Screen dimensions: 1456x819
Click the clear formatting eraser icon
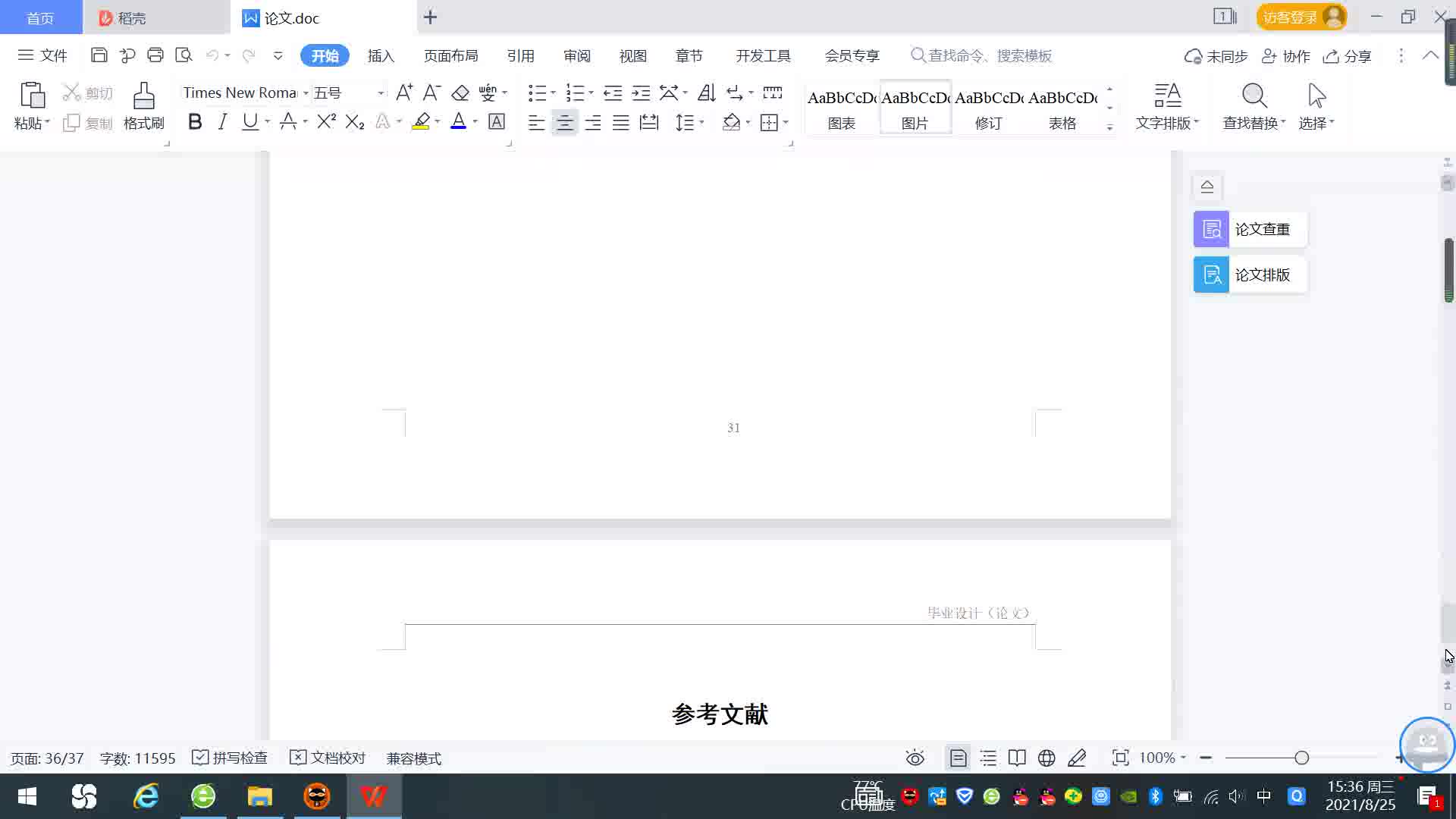[460, 93]
